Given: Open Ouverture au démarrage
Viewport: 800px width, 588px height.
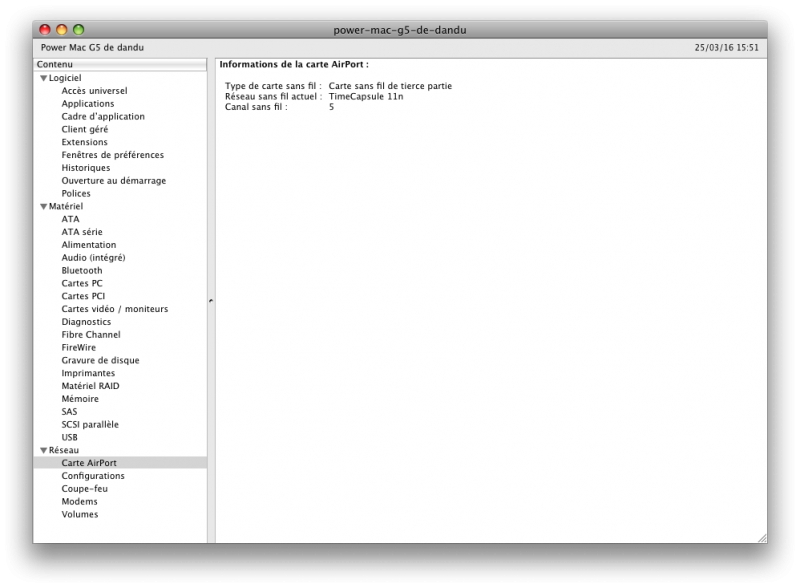Looking at the screenshot, I should (x=114, y=181).
